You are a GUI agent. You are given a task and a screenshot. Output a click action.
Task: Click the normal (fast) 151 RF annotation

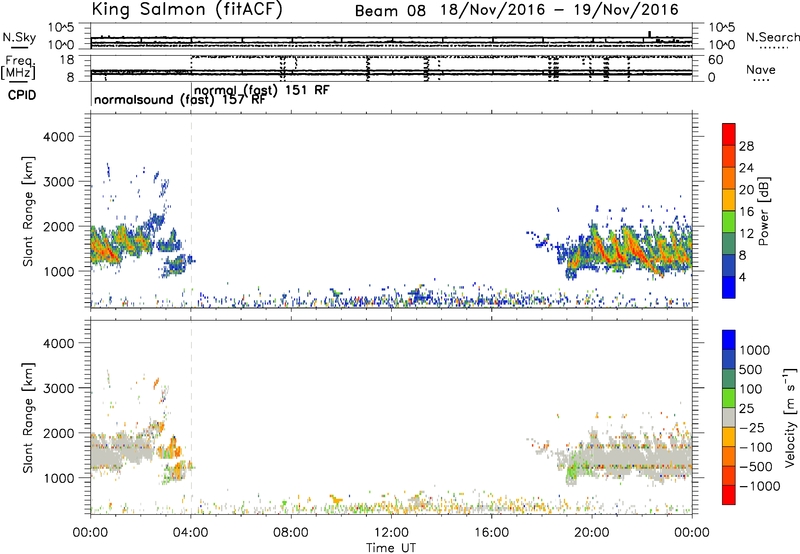[262, 90]
